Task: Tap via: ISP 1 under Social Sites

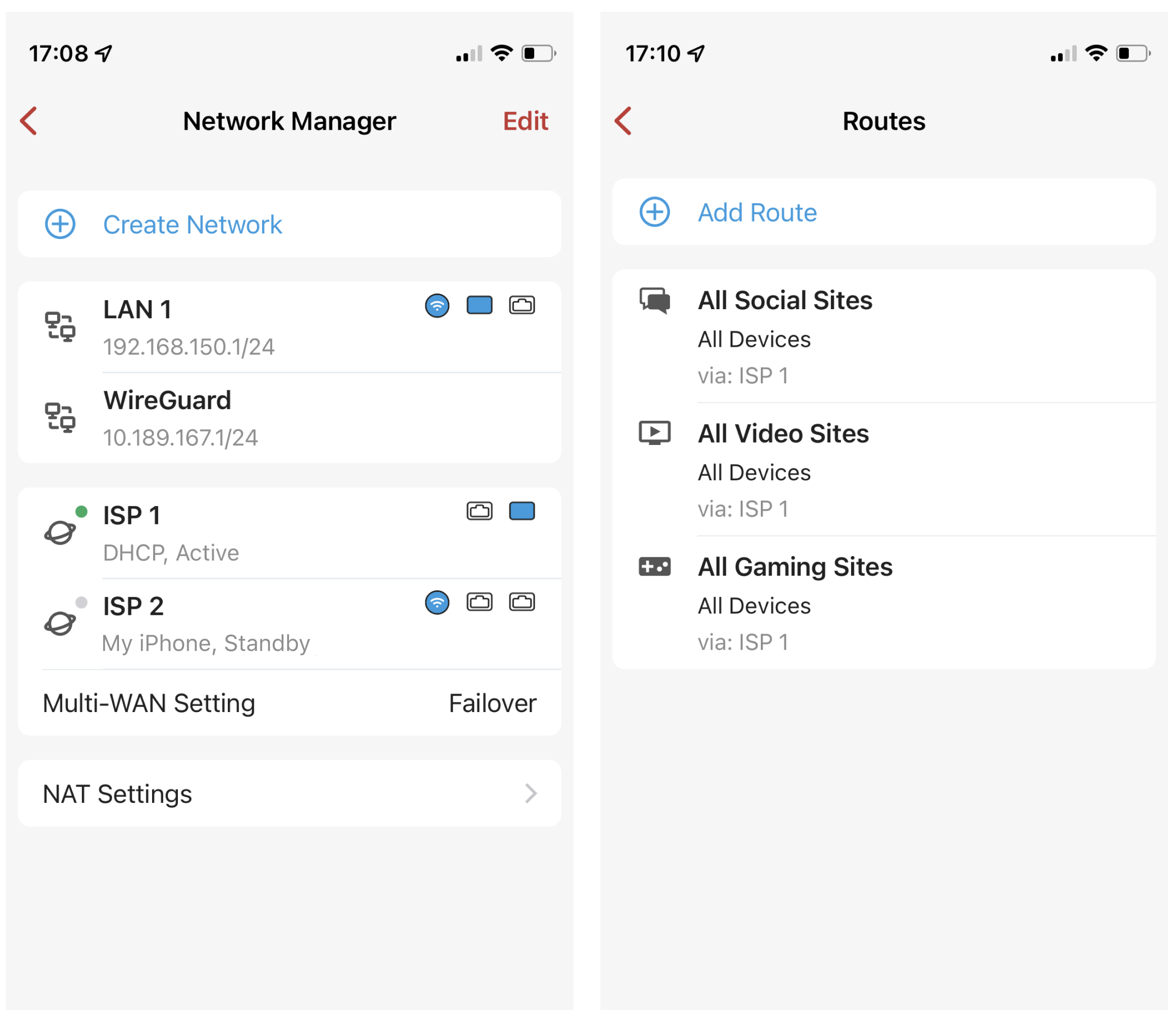Action: 743,376
